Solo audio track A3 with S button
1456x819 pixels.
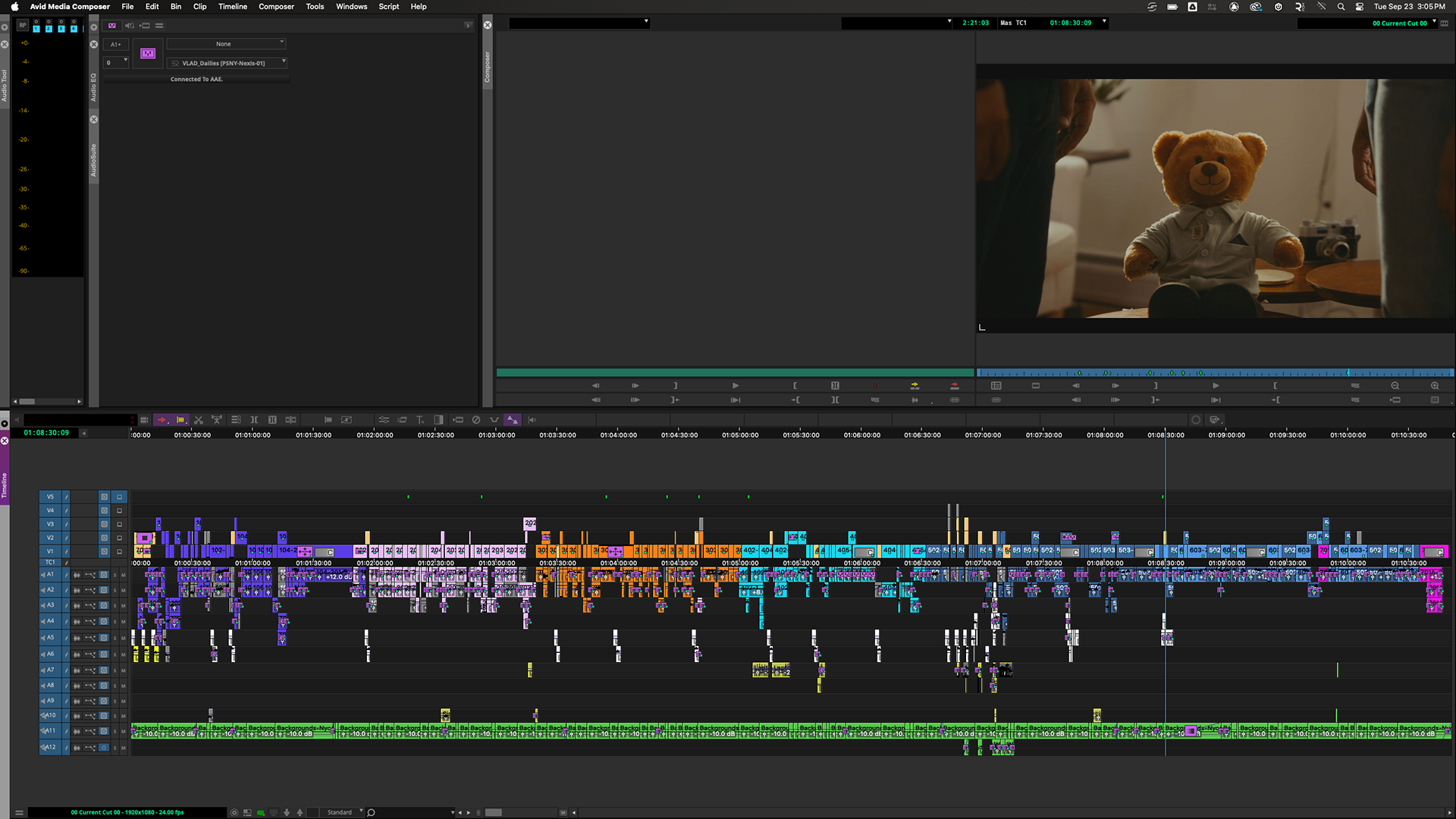pyautogui.click(x=115, y=606)
